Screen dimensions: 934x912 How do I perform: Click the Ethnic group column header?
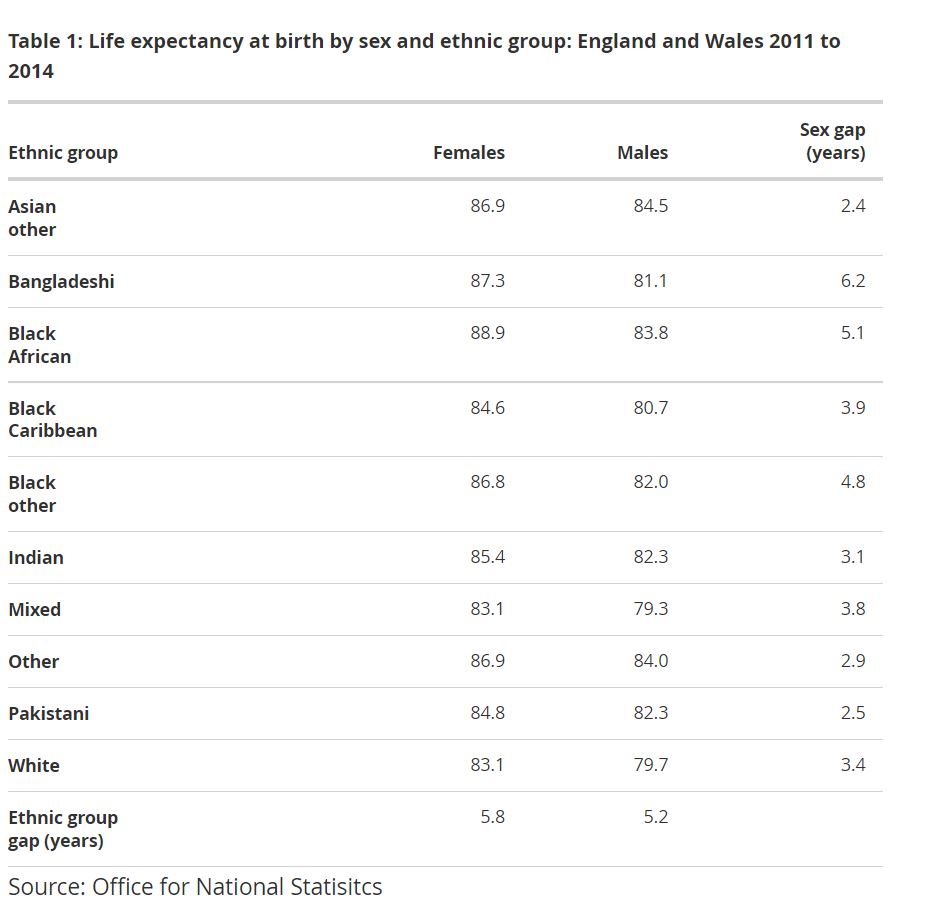pos(63,153)
